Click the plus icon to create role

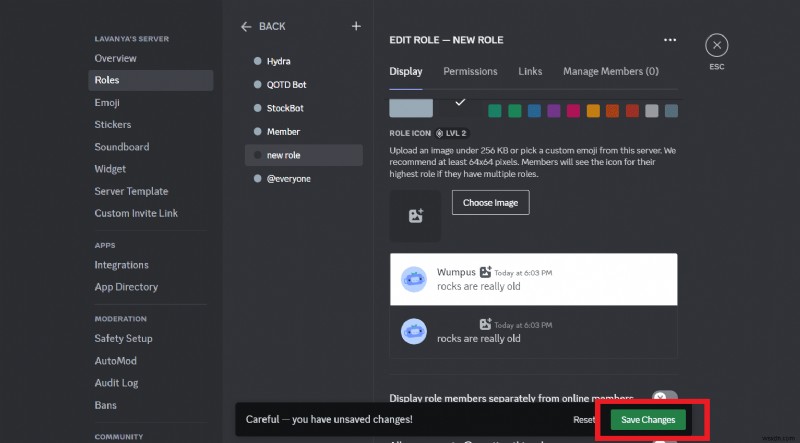[x=356, y=27]
